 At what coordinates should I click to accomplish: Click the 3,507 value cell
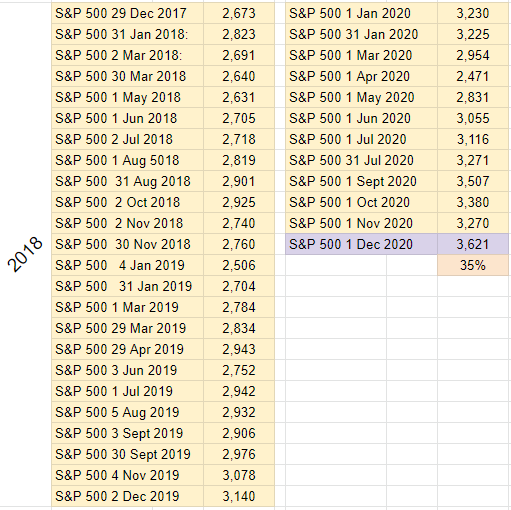pos(473,181)
